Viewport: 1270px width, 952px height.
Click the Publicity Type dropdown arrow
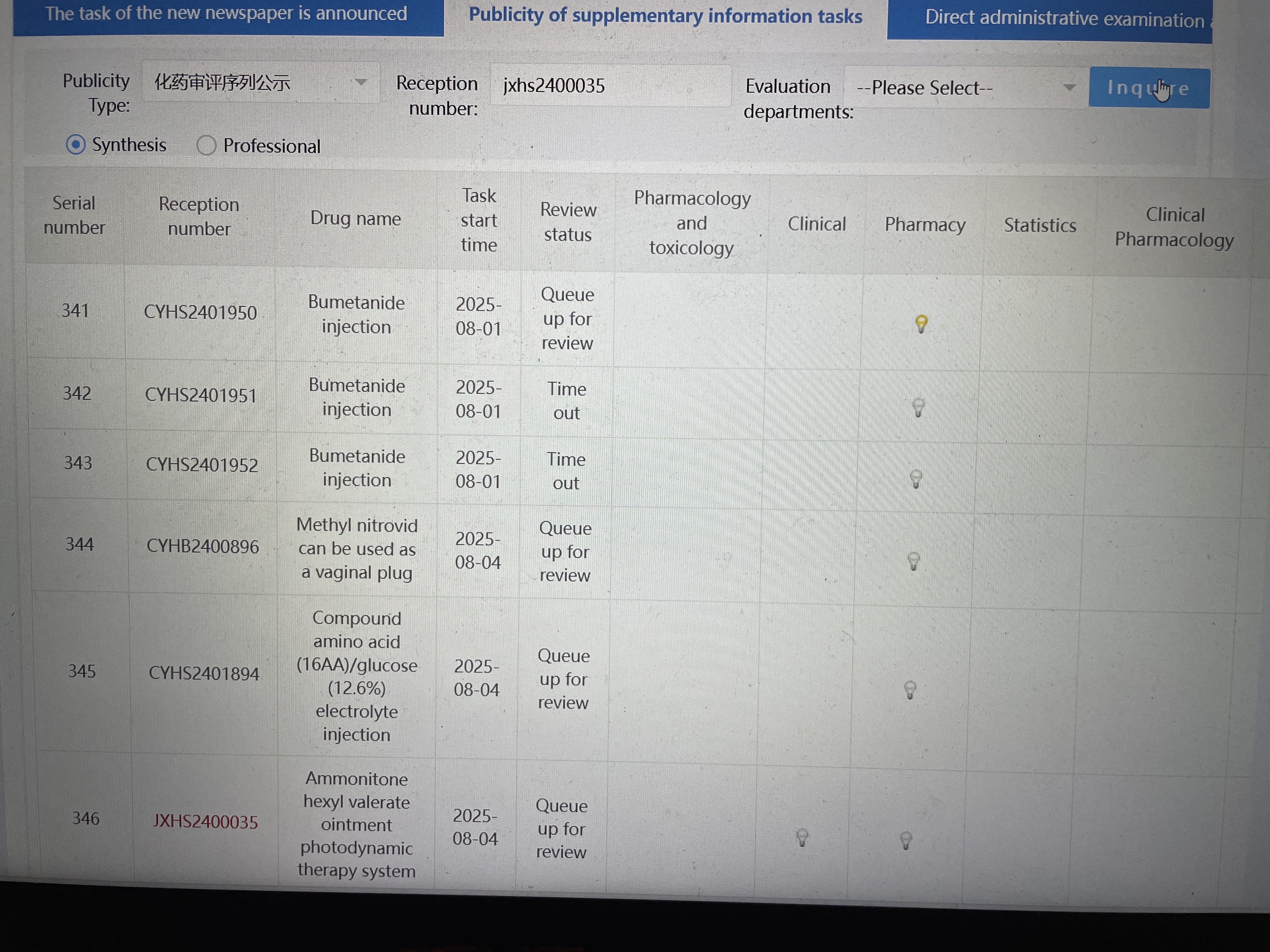[x=361, y=82]
